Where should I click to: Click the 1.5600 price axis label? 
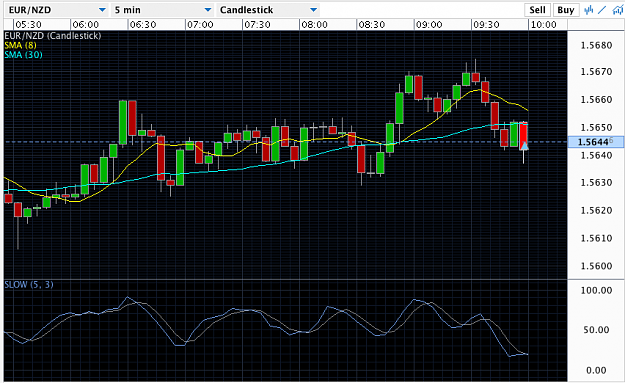pos(596,266)
